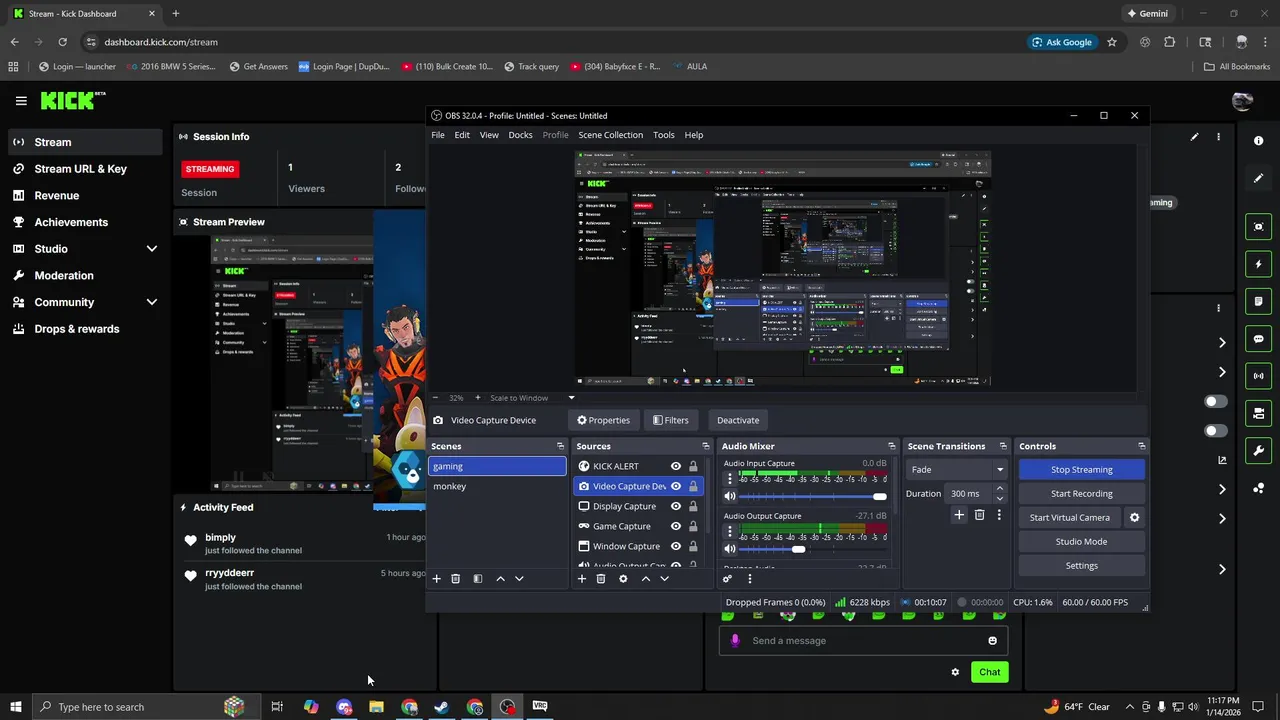The height and width of the screenshot is (720, 1280).
Task: Open emoji picker in chat message box
Action: 993,641
